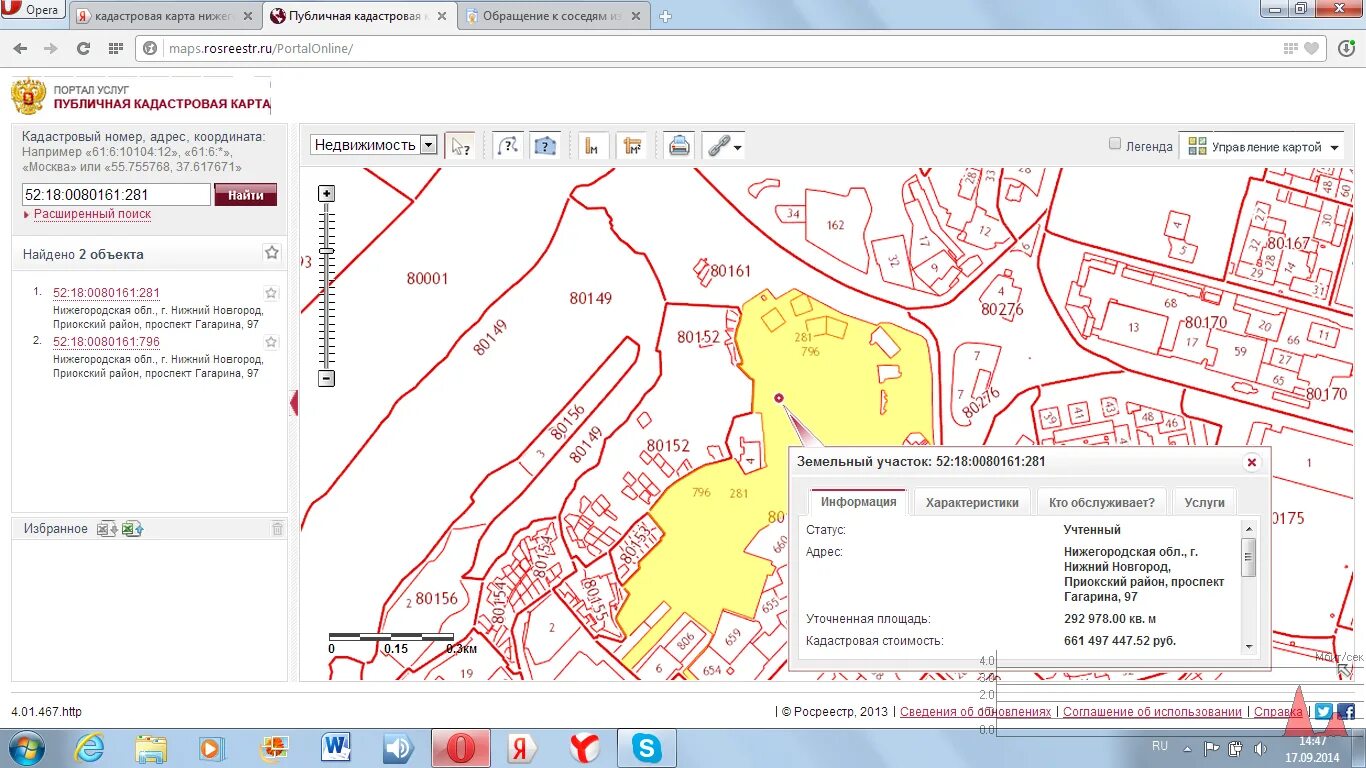Go forward in the browser

coord(51,48)
